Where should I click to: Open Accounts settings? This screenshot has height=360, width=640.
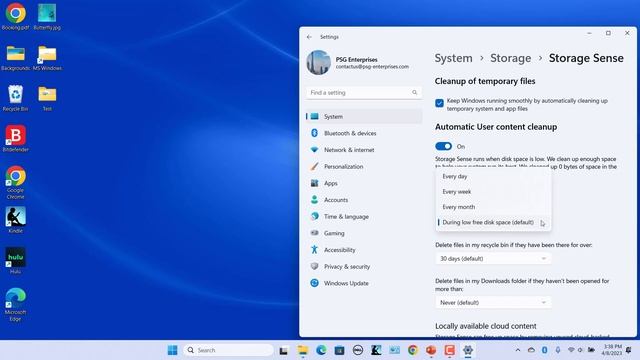(364, 200)
